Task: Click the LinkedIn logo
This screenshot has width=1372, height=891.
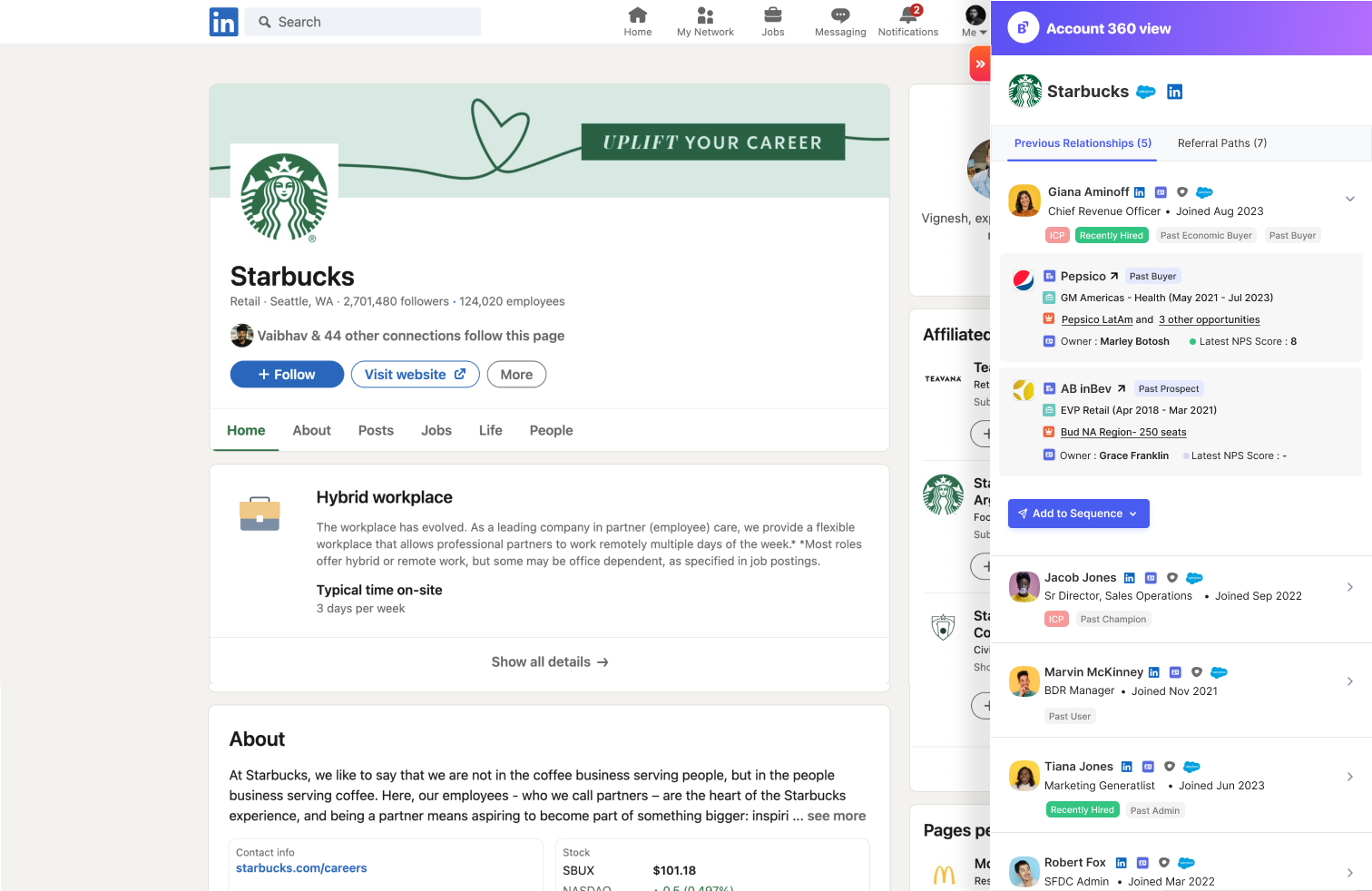Action: click(223, 22)
